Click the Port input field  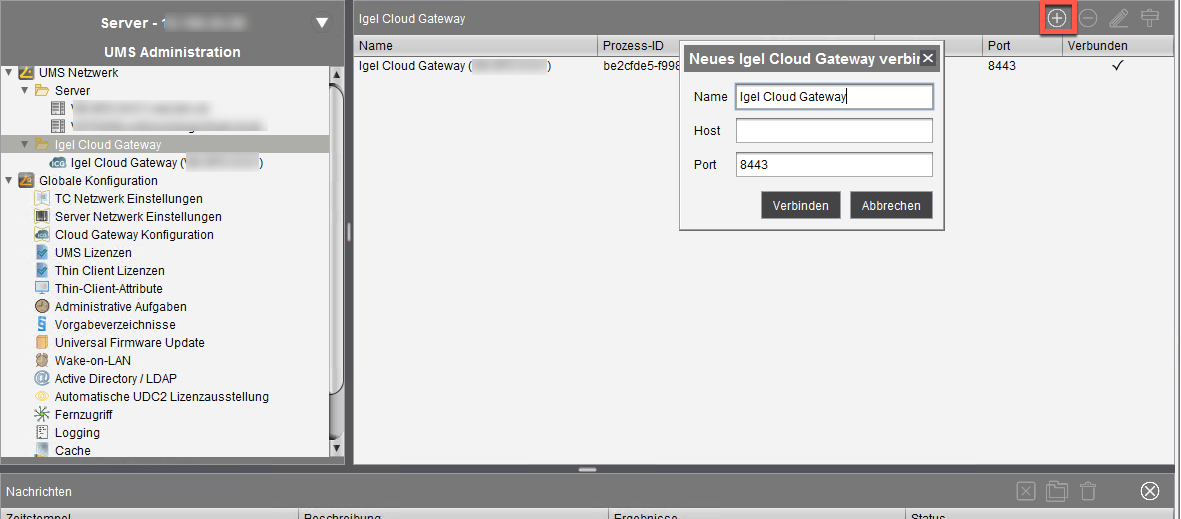pyautogui.click(x=835, y=165)
